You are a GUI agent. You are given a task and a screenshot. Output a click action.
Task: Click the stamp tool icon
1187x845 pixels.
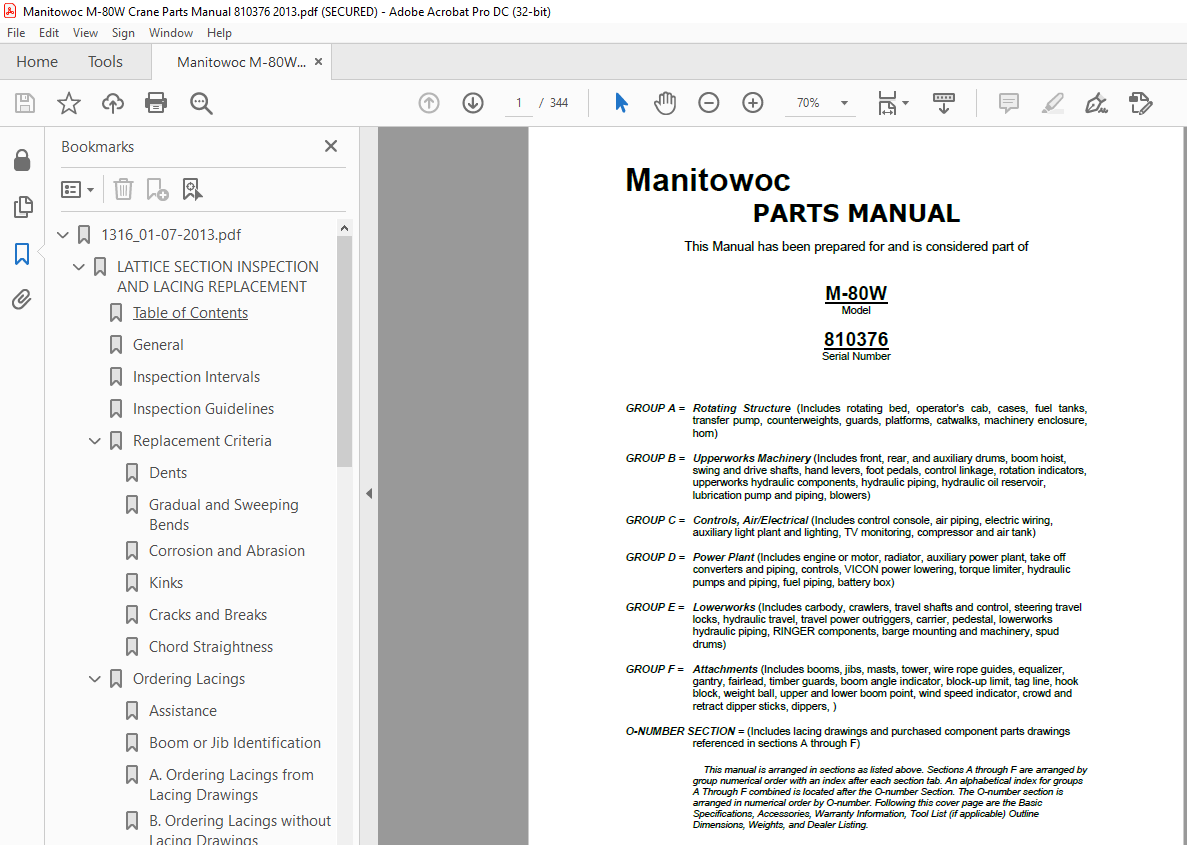click(1140, 103)
